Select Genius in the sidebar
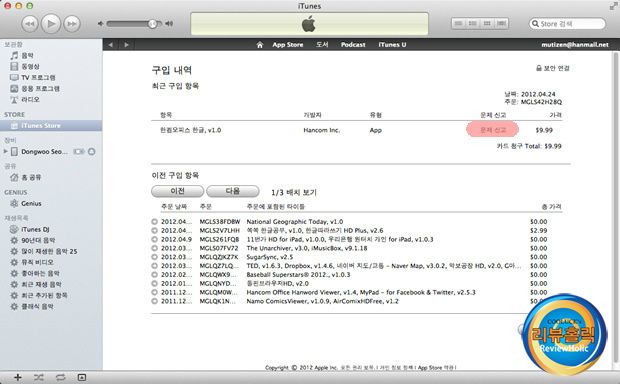This screenshot has height=384, width=620. click(x=31, y=203)
